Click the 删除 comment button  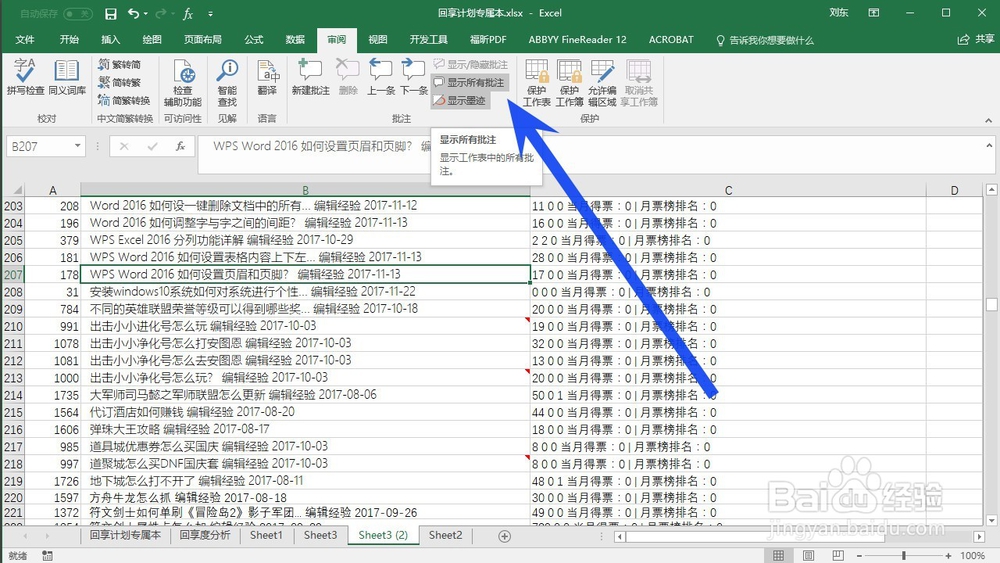coord(348,78)
